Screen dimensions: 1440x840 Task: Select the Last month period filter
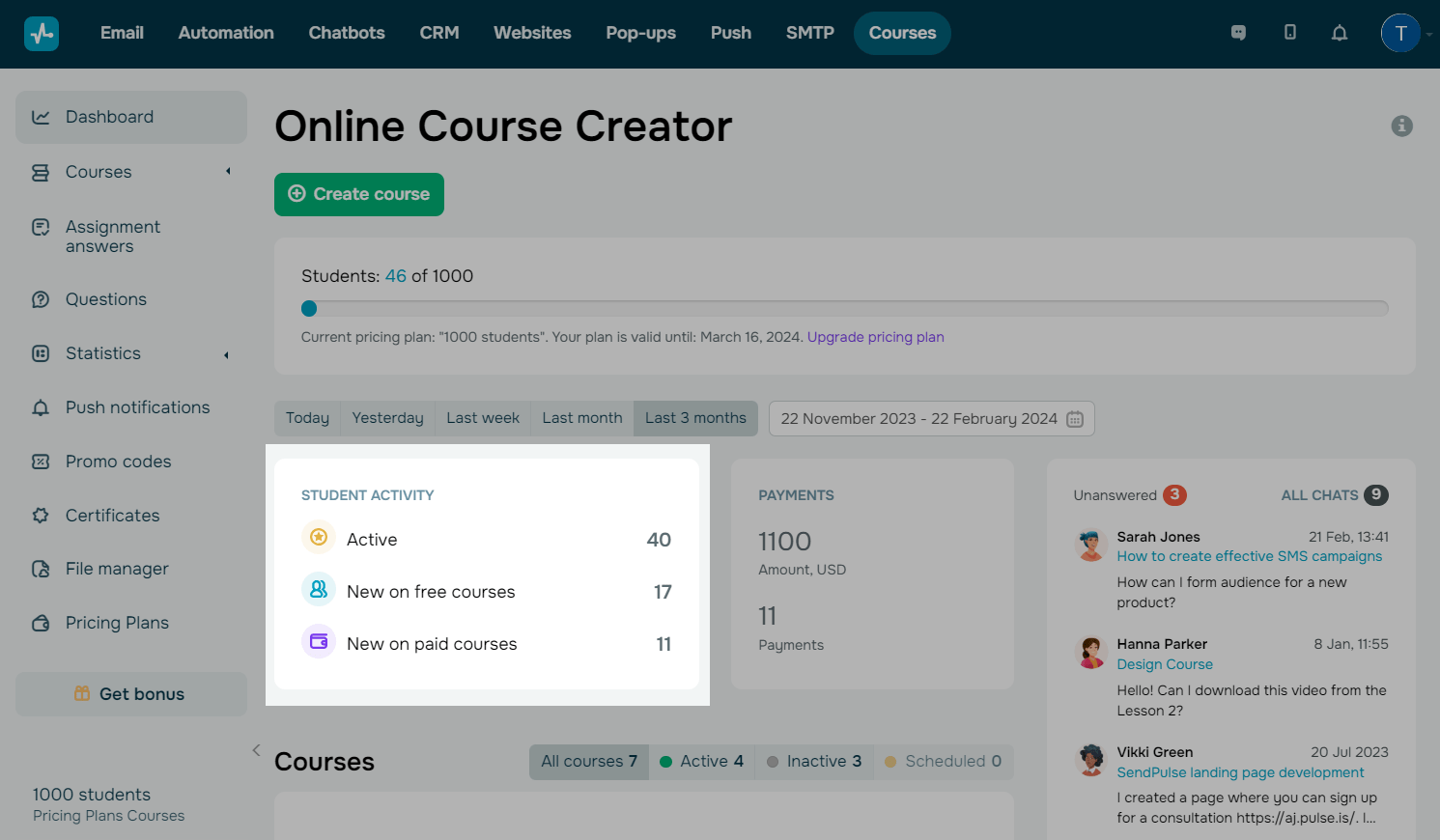pos(581,418)
